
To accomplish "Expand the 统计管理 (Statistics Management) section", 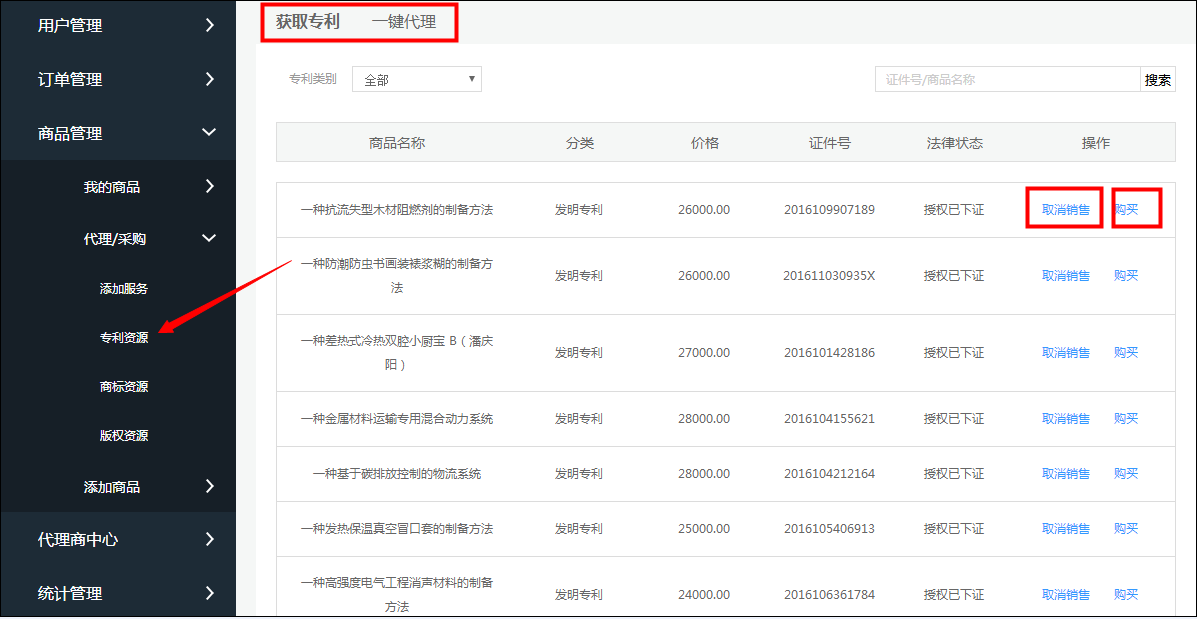I will tap(75, 592).
